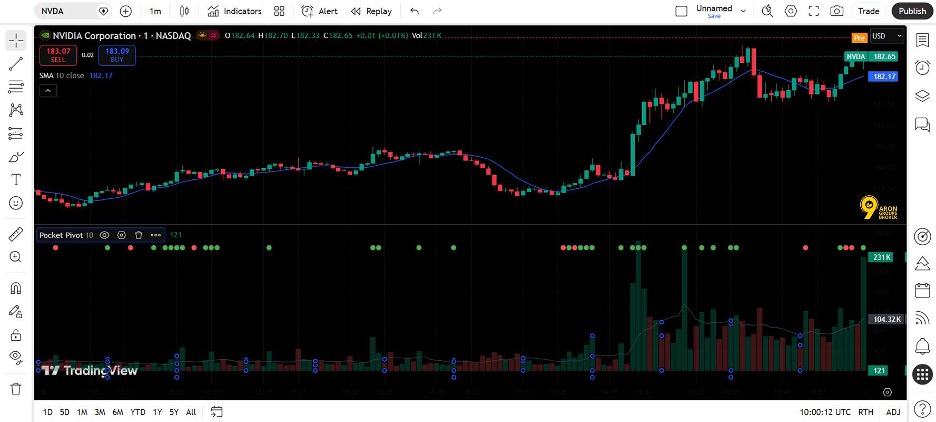Open the watchlist panel in right sidebar
936x422 pixels.
tap(922, 40)
